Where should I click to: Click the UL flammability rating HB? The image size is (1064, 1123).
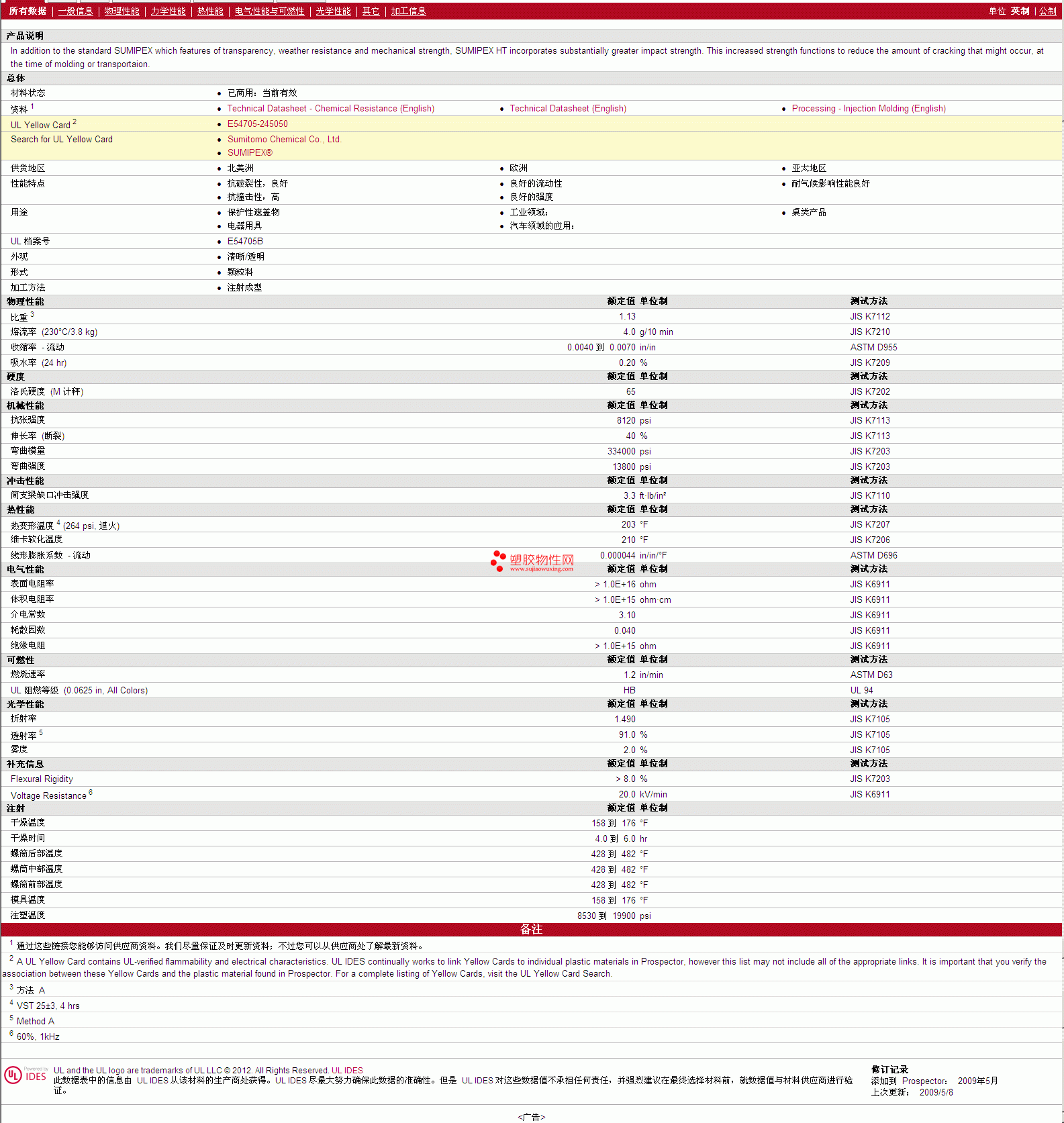[629, 690]
